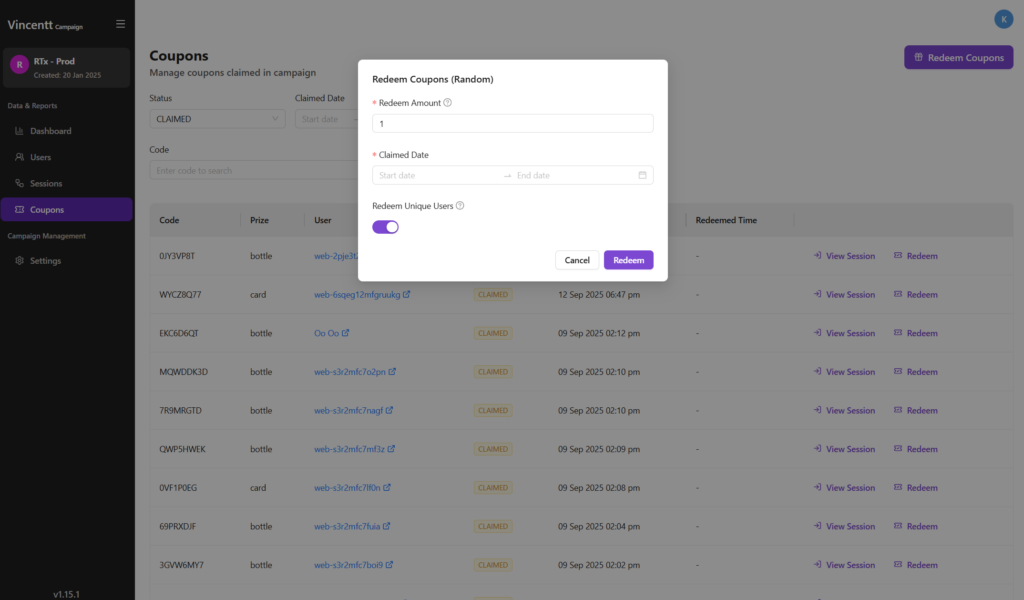Viewport: 1024px width, 600px height.
Task: Go to Sessions in the sidebar
Action: [46, 184]
